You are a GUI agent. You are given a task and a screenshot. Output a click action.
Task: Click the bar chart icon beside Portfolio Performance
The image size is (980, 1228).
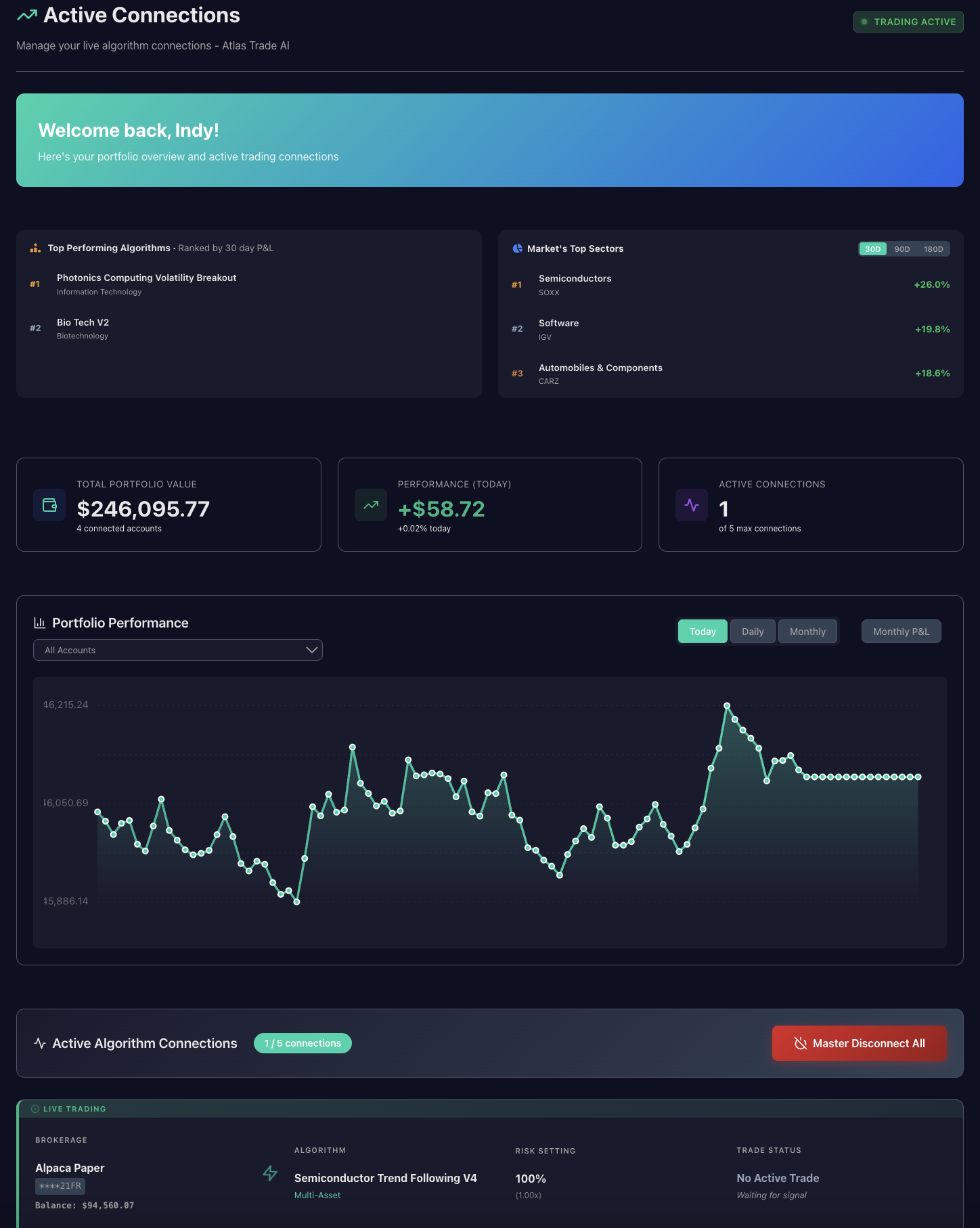[40, 623]
